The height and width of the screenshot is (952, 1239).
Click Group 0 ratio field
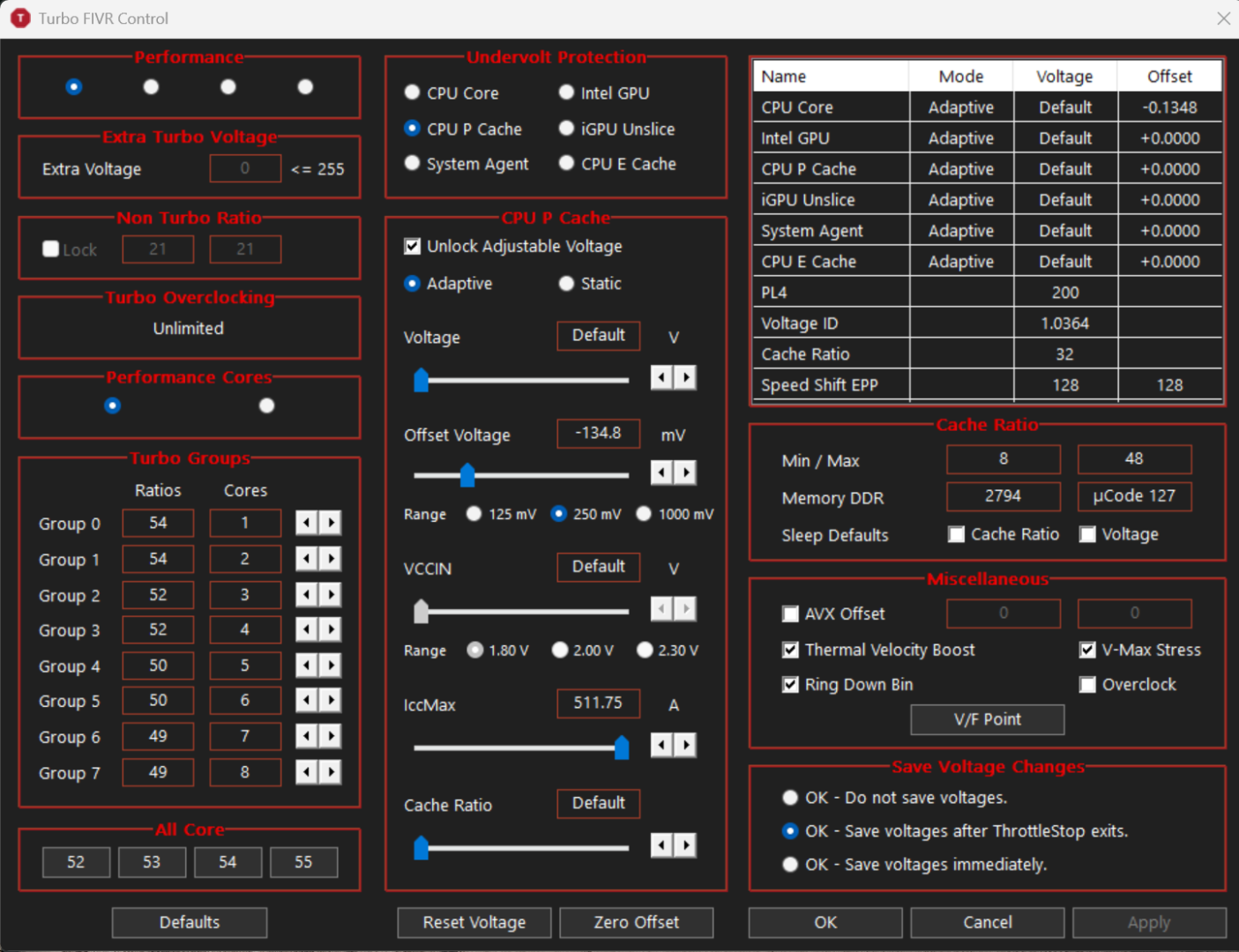click(x=158, y=523)
